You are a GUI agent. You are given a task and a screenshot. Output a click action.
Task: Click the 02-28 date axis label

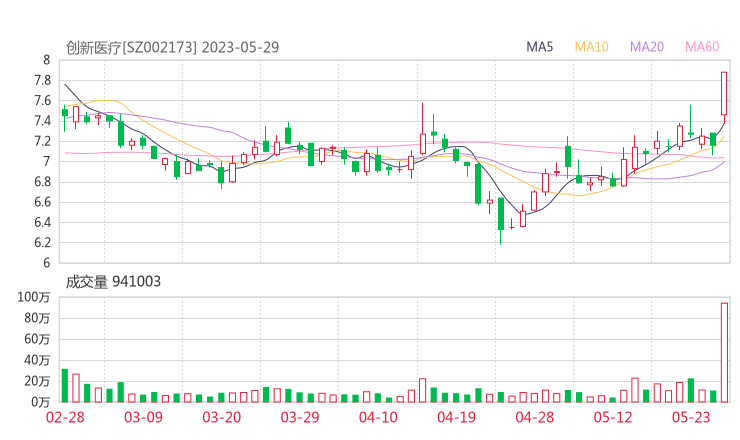coord(65,417)
